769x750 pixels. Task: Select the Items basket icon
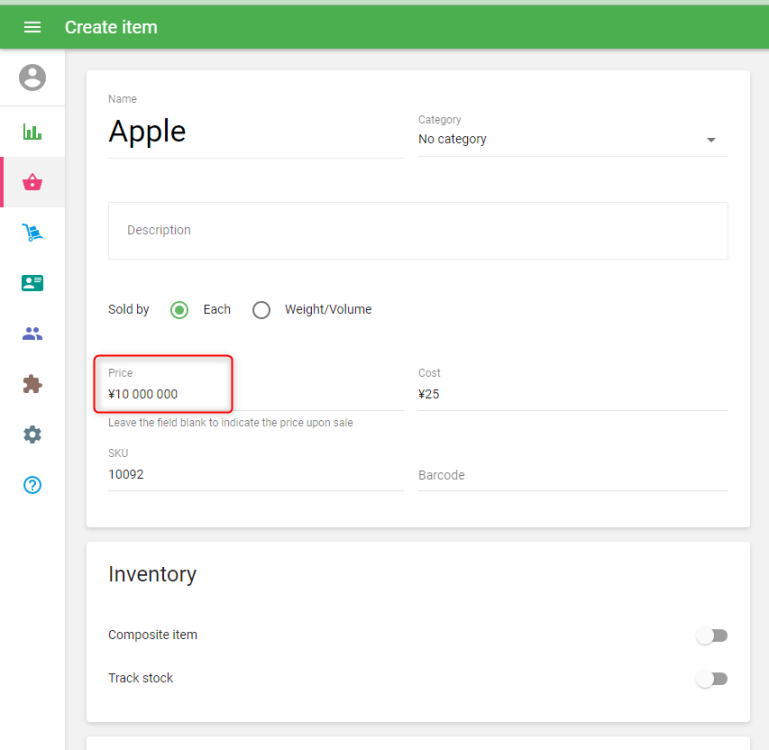32,182
